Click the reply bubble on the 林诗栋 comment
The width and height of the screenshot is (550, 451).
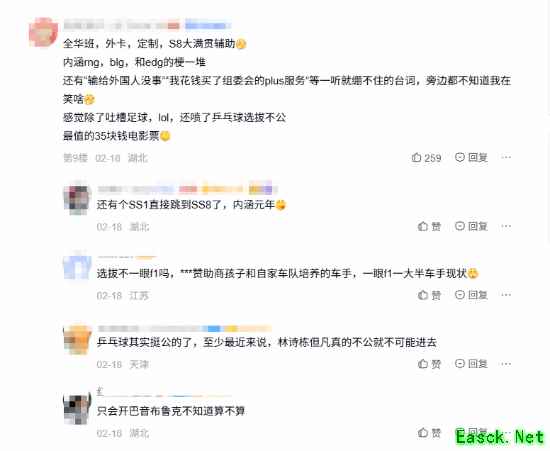460,363
